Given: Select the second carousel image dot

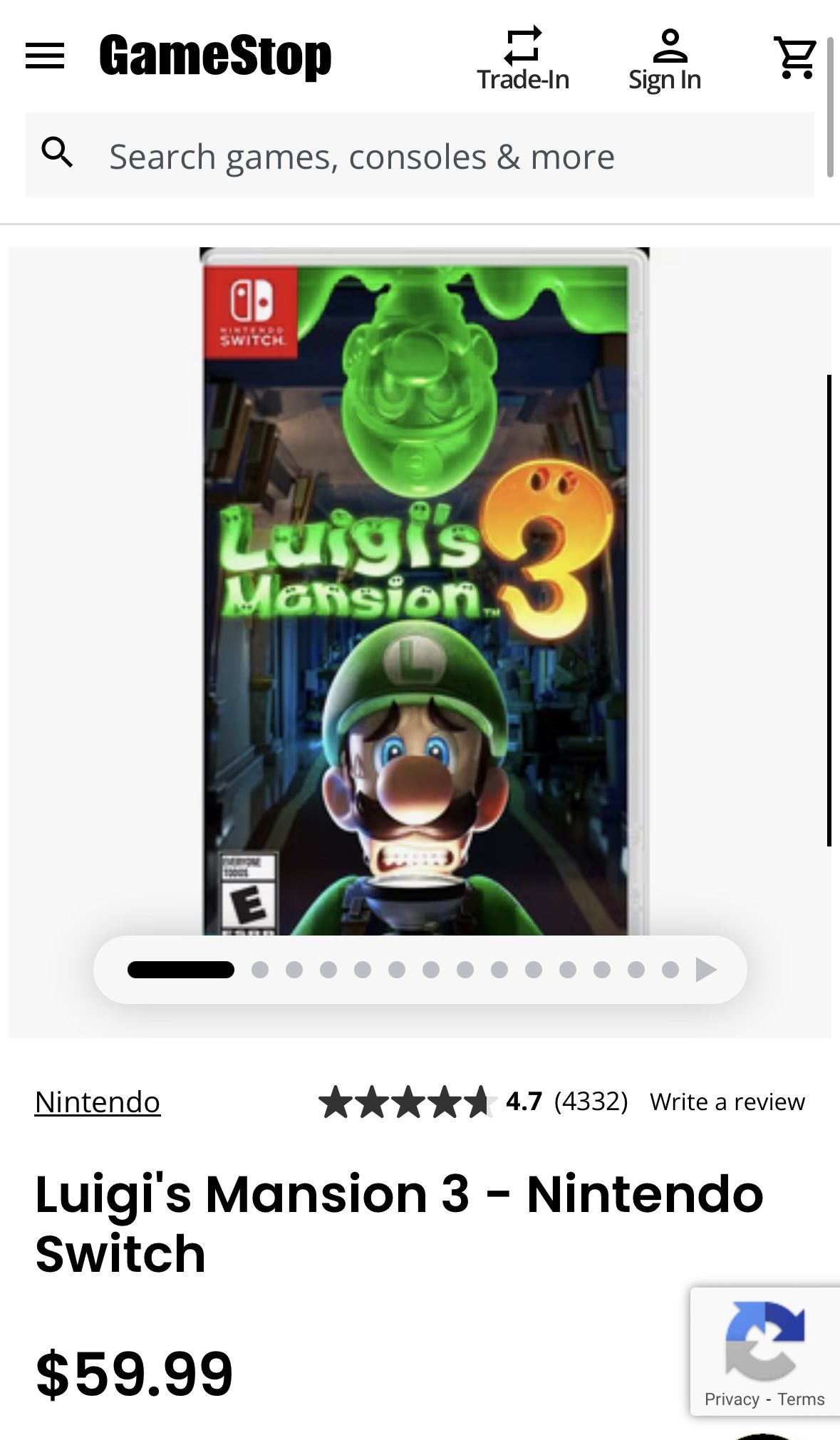Looking at the screenshot, I should pyautogui.click(x=260, y=970).
